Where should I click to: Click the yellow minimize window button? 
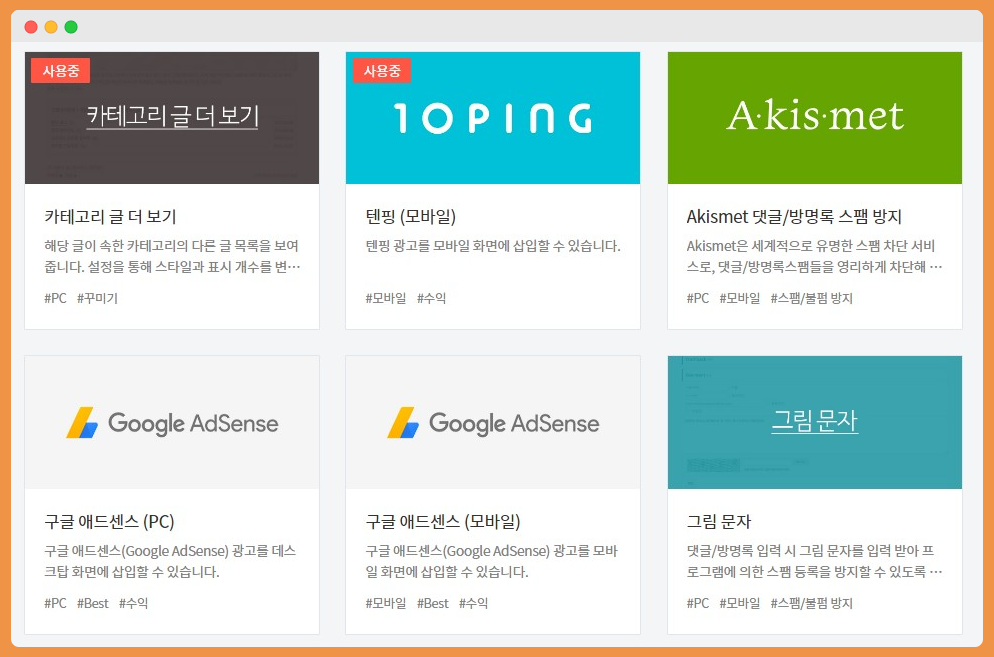51,27
